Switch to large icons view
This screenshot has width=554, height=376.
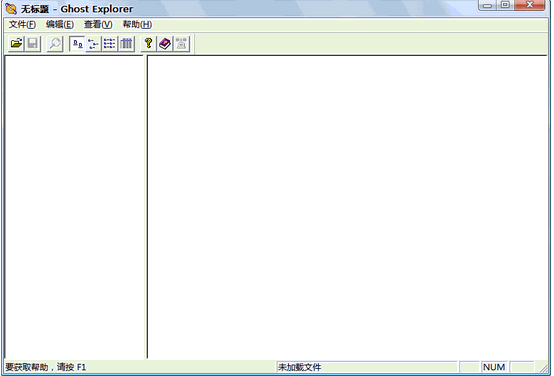[77, 44]
